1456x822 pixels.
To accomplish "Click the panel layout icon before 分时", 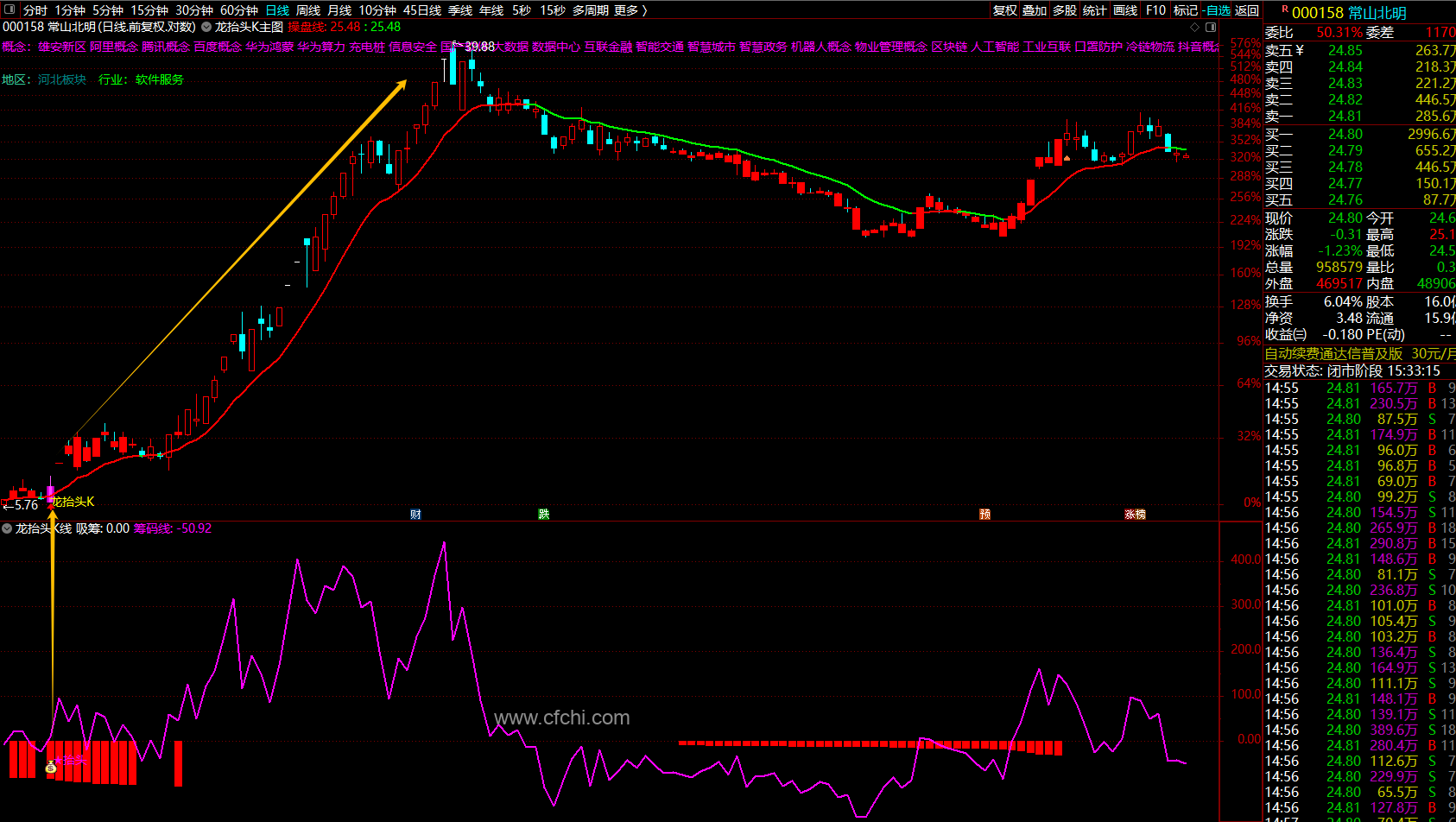I will [11, 10].
